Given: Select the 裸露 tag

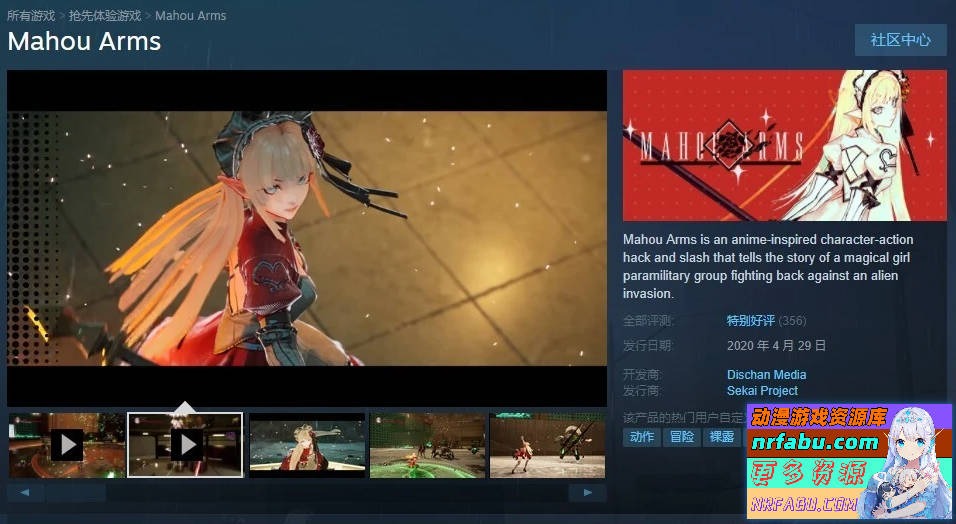Looking at the screenshot, I should pos(720,437).
